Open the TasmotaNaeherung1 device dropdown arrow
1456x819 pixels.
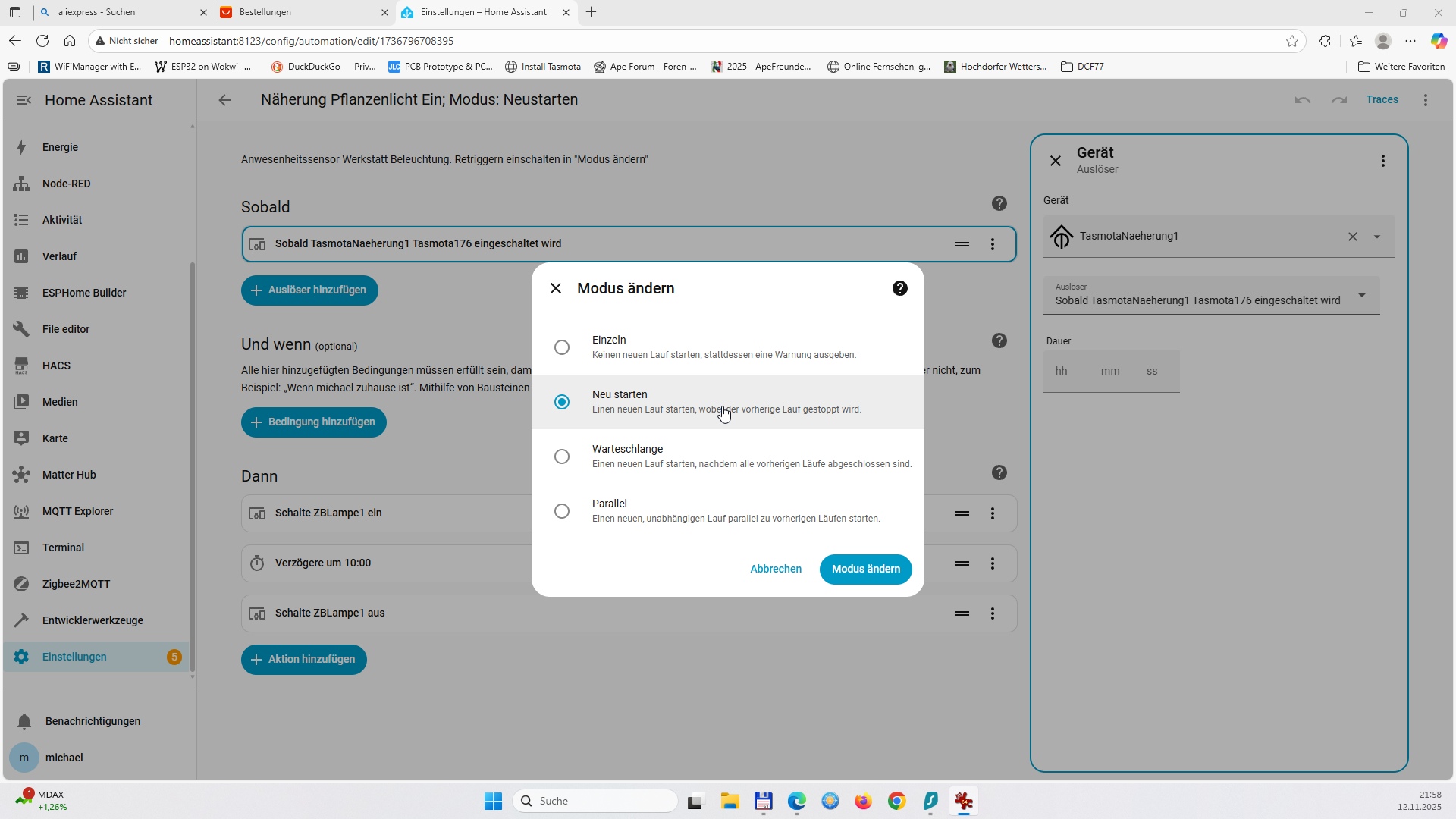[x=1377, y=237]
